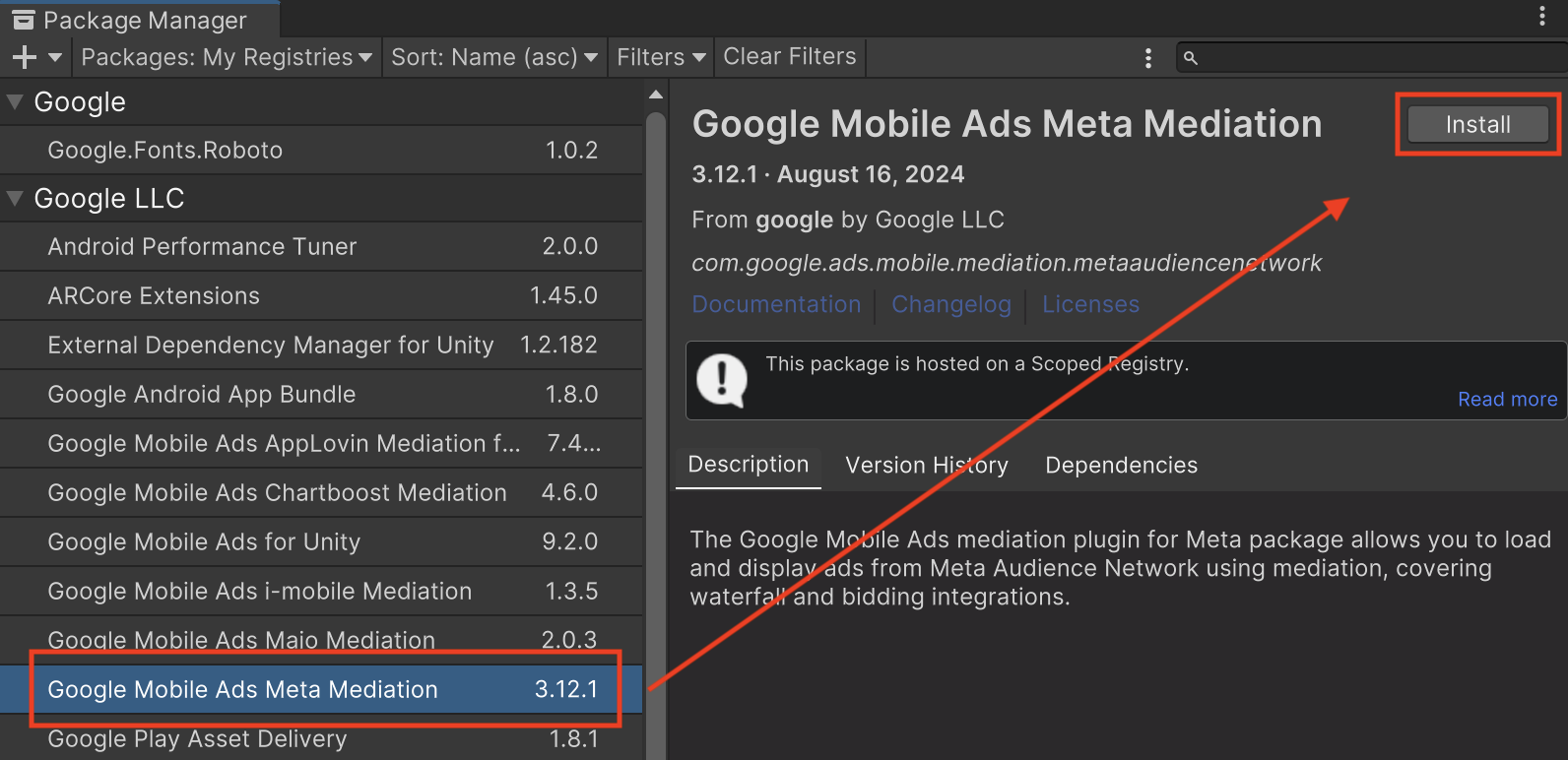Click Read more about Scoped Registry
This screenshot has height=760, width=1568.
(1507, 399)
